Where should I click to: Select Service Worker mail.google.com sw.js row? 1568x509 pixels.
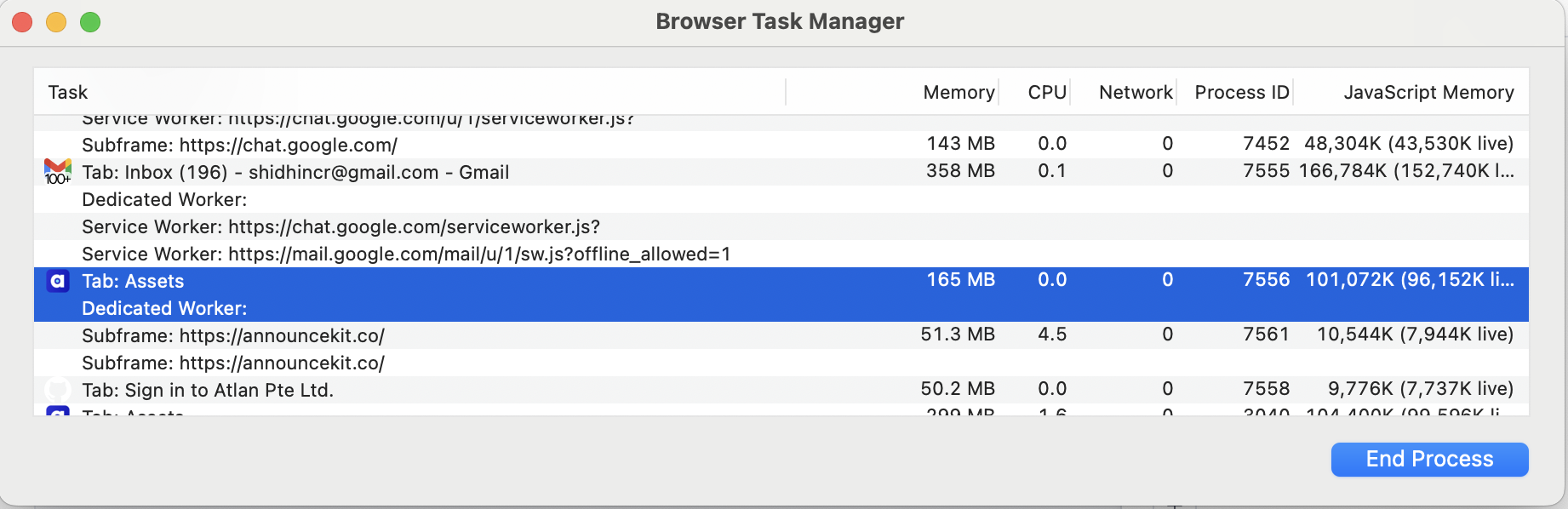(x=781, y=254)
